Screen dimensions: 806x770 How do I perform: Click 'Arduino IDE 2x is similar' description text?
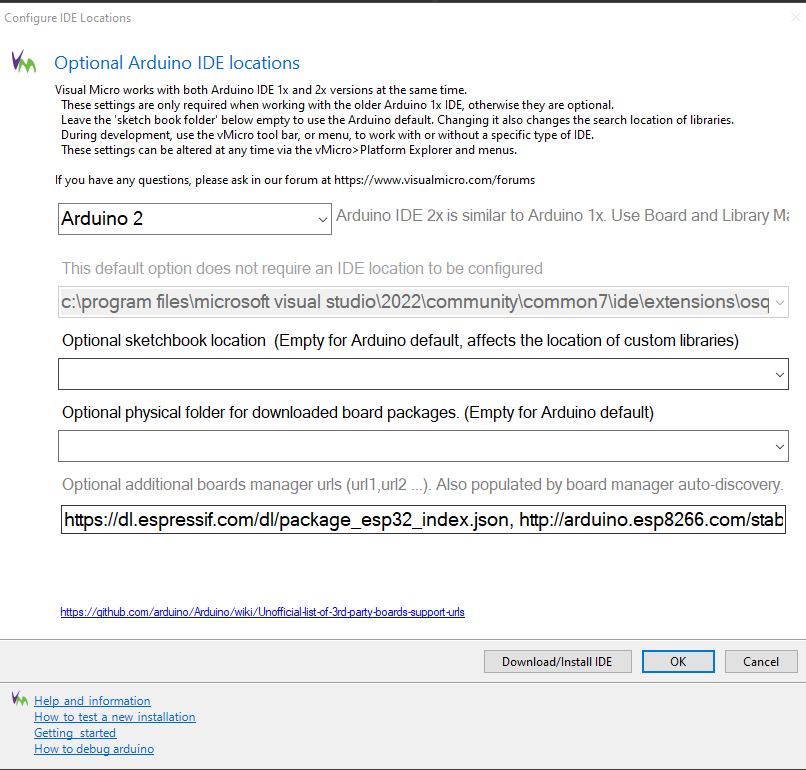[562, 215]
